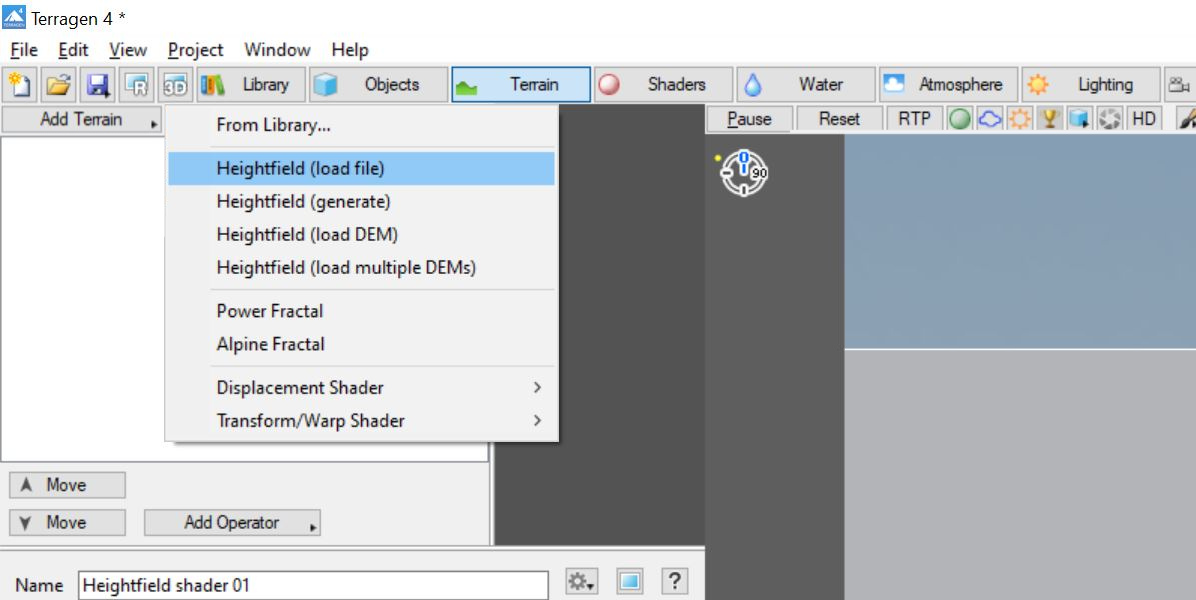Expand the Displacement Shader submenu
The width and height of the screenshot is (1196, 600).
(x=362, y=387)
